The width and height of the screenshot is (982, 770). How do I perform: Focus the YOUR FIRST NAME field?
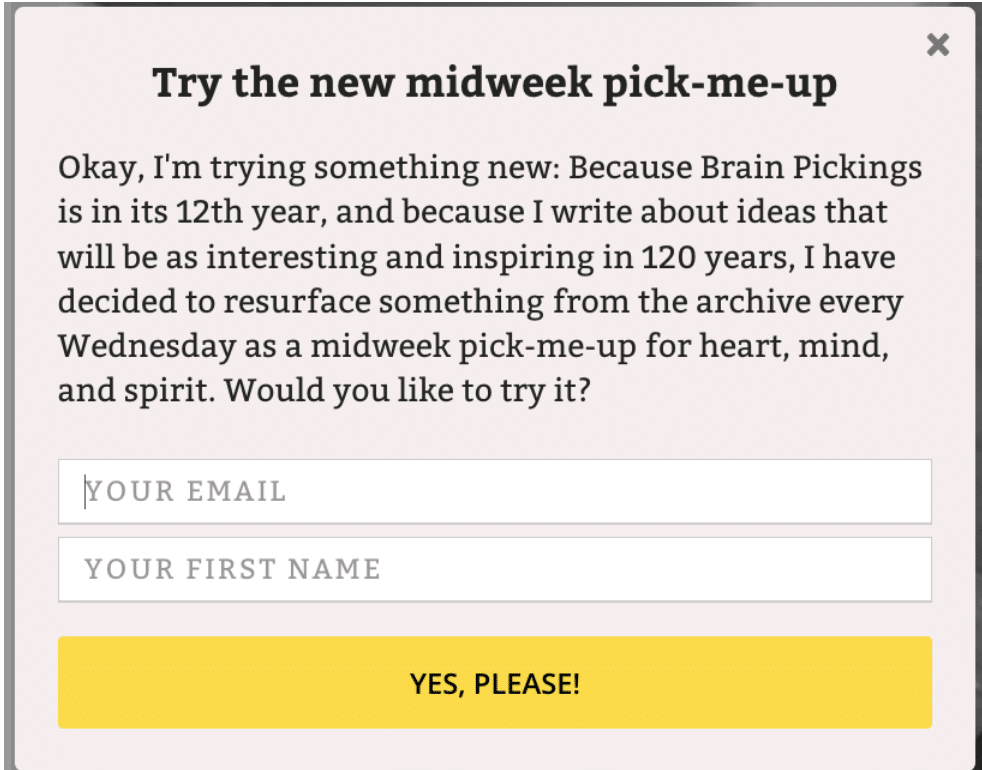coord(494,569)
